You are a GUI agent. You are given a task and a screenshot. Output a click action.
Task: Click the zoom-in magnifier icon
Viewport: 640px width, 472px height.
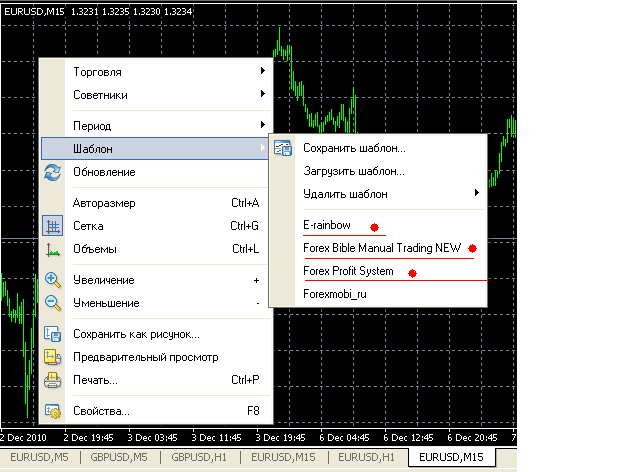pyautogui.click(x=53, y=280)
